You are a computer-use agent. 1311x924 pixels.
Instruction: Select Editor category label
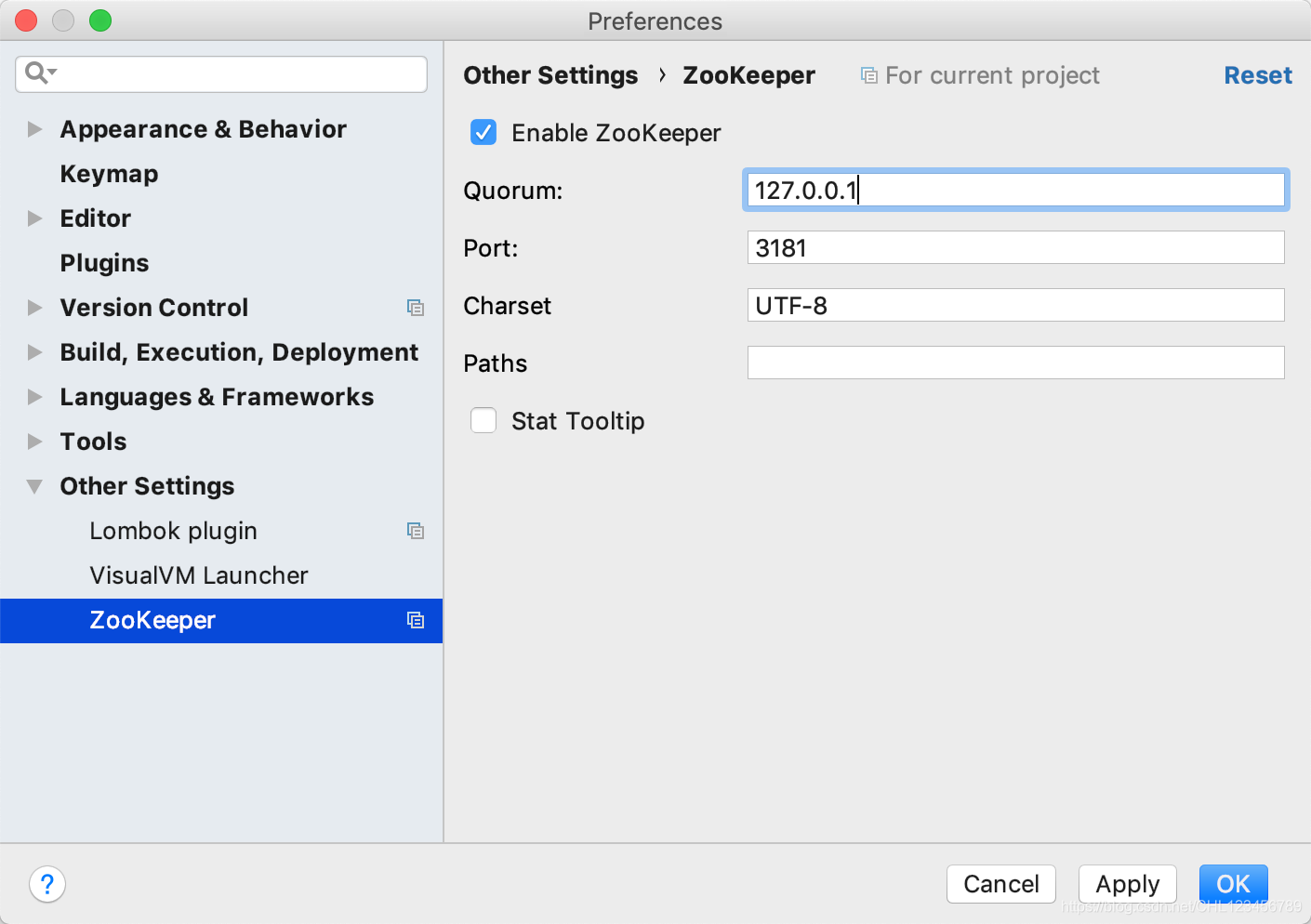click(x=96, y=218)
